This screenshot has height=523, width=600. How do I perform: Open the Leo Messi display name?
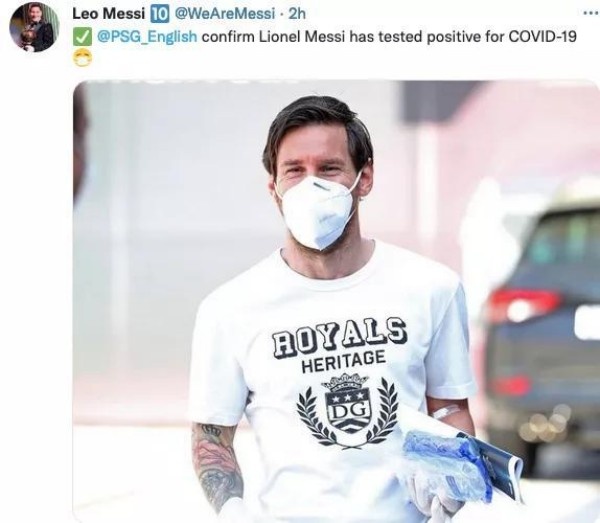pos(109,14)
